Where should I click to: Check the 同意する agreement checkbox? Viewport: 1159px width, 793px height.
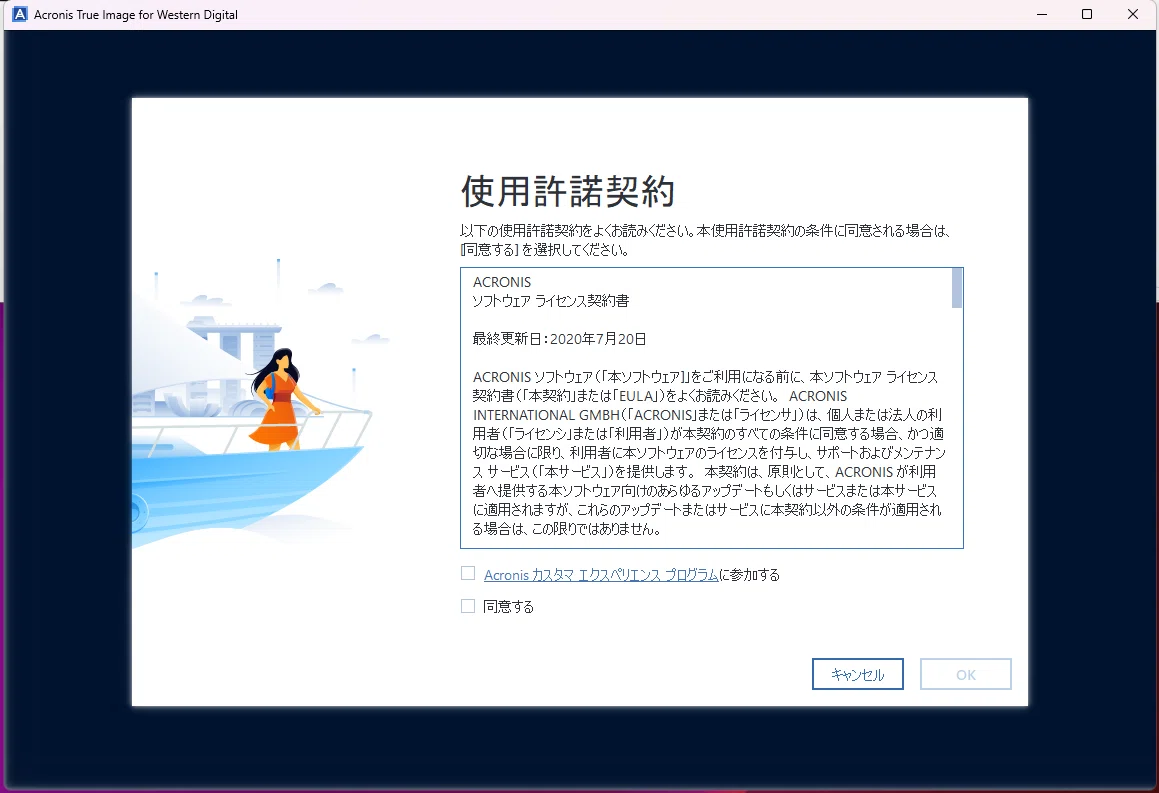pos(467,606)
